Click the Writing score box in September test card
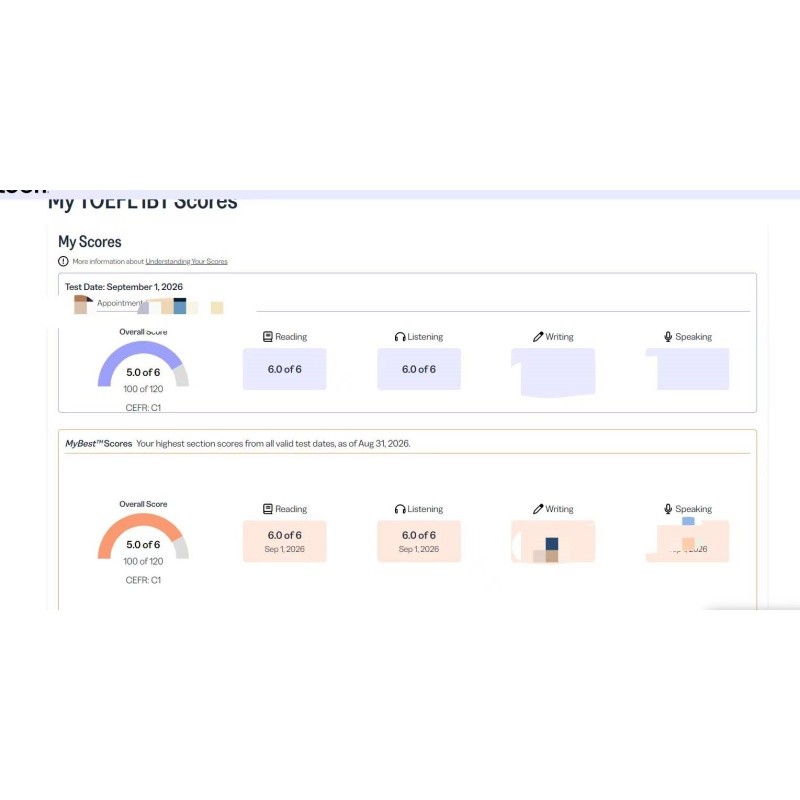 pos(553,371)
